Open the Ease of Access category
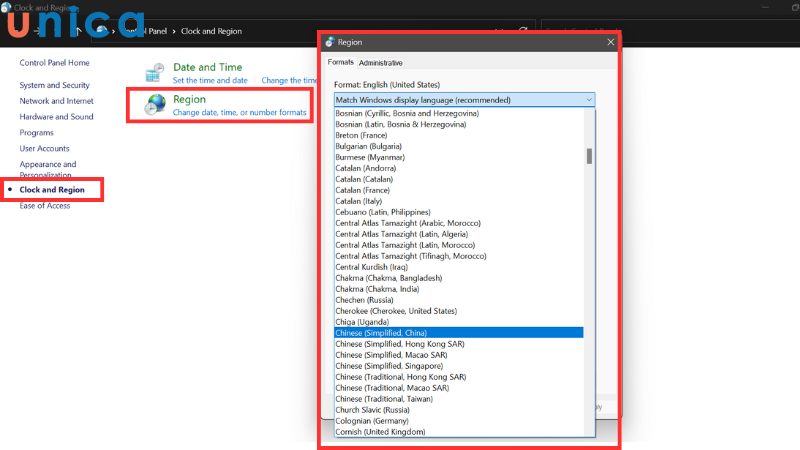Image resolution: width=800 pixels, height=450 pixels. coord(45,205)
